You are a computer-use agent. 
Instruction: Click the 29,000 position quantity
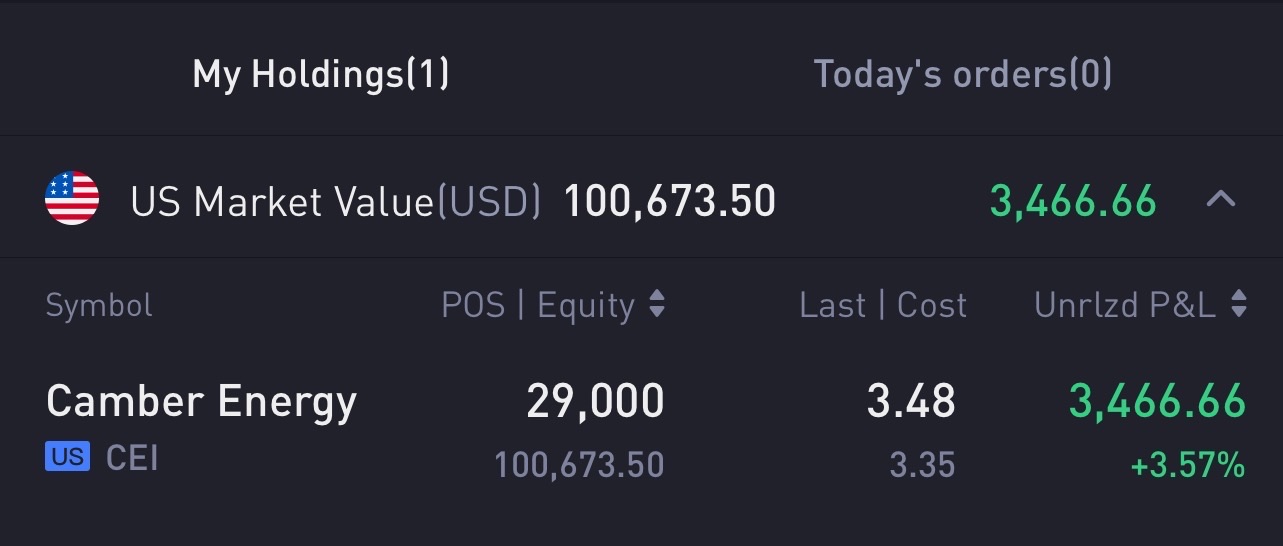point(595,402)
